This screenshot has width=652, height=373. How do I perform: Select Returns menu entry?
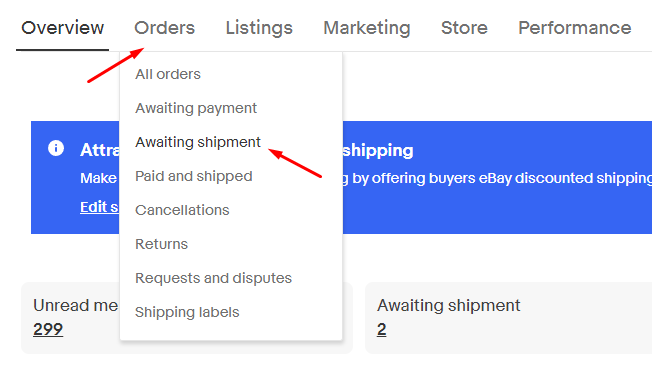tap(161, 244)
